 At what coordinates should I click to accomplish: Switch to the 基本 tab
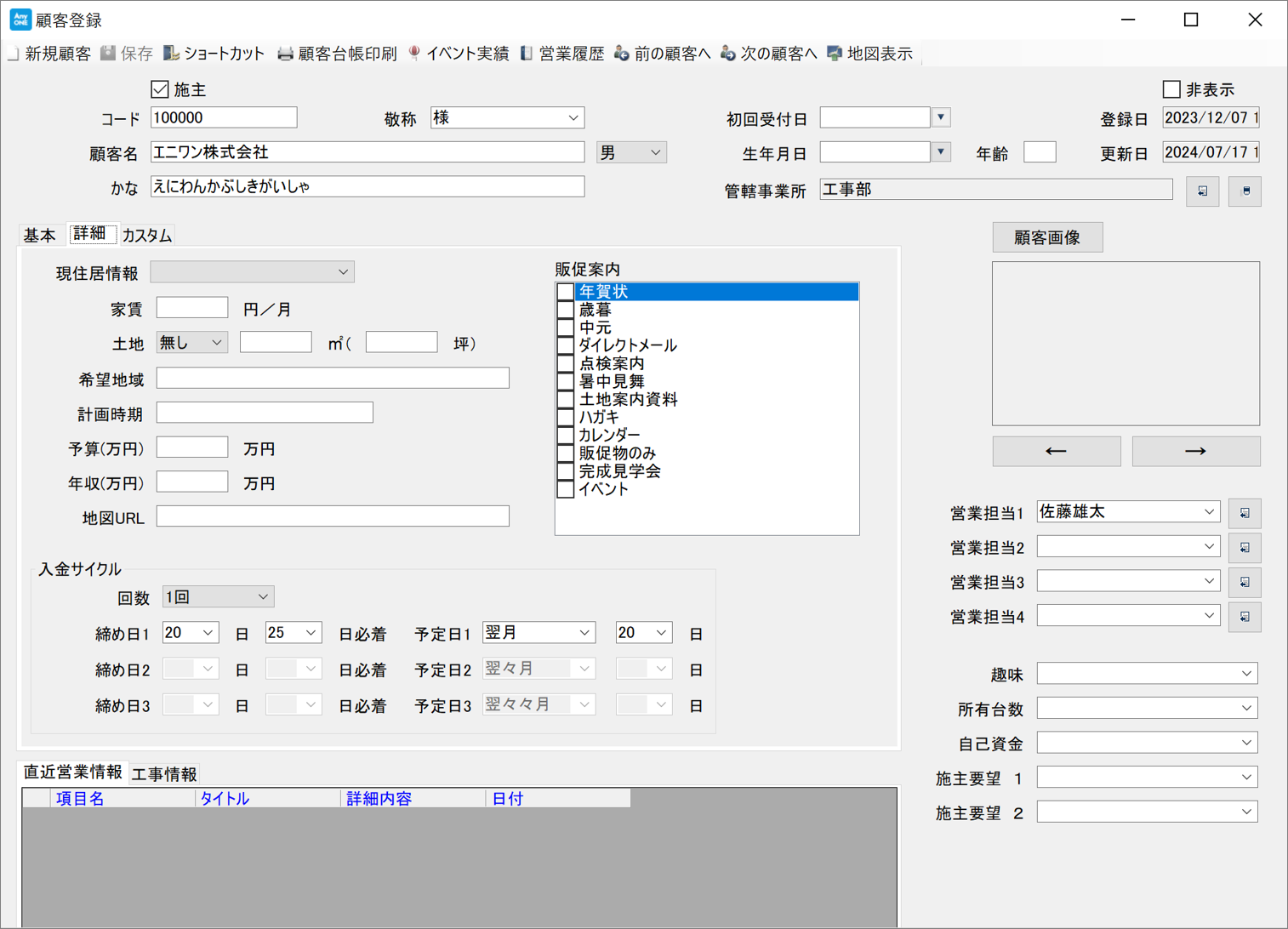coord(39,235)
